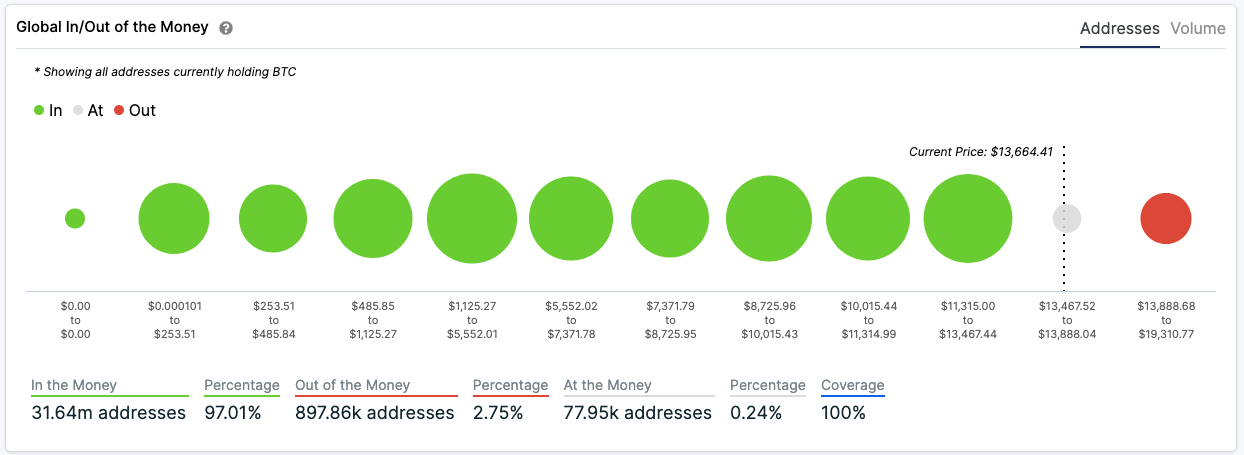Screen dimensions: 1244x455
Task: Toggle the red Out legend item
Action: click(x=134, y=110)
